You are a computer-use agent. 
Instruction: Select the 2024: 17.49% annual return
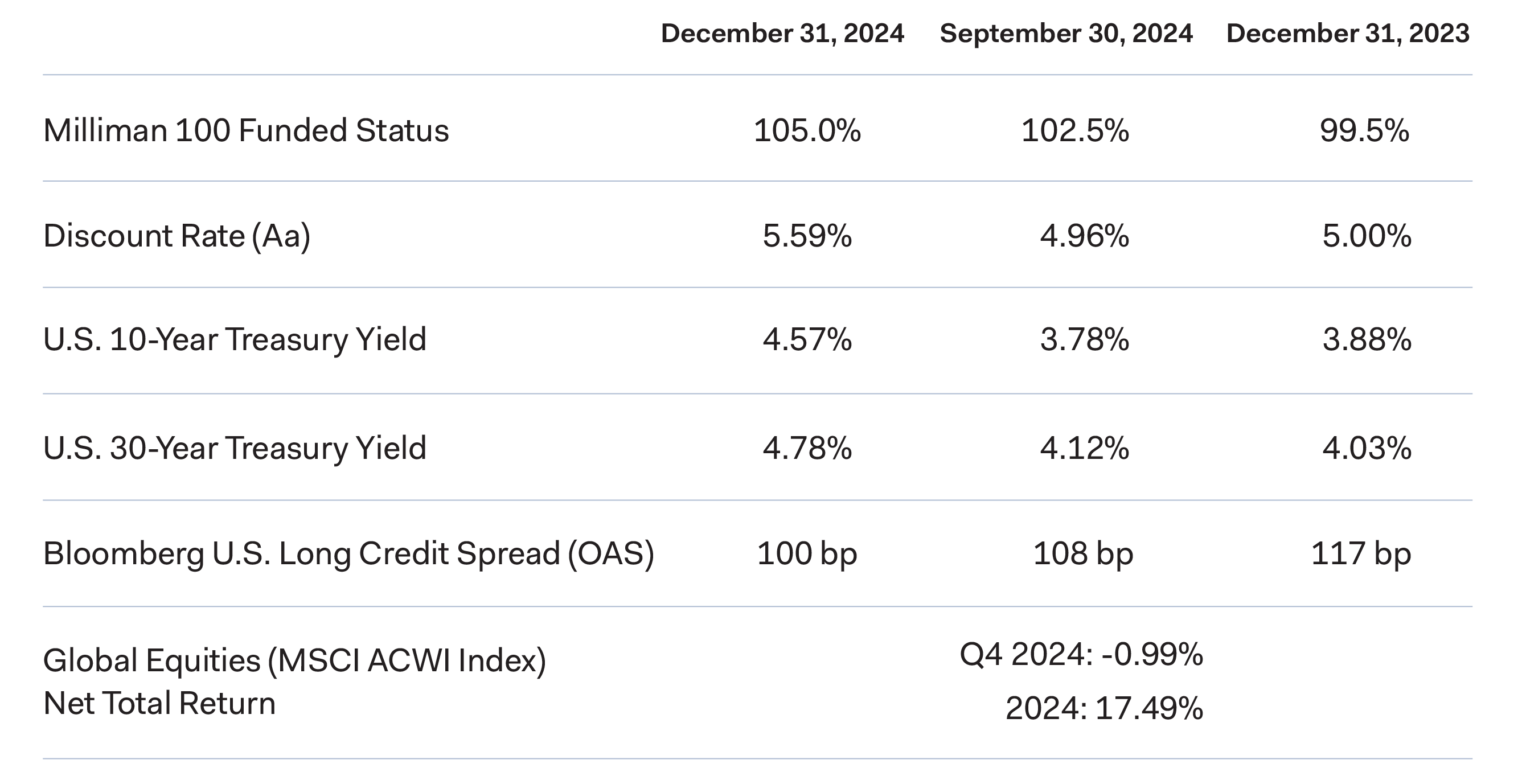point(1103,708)
